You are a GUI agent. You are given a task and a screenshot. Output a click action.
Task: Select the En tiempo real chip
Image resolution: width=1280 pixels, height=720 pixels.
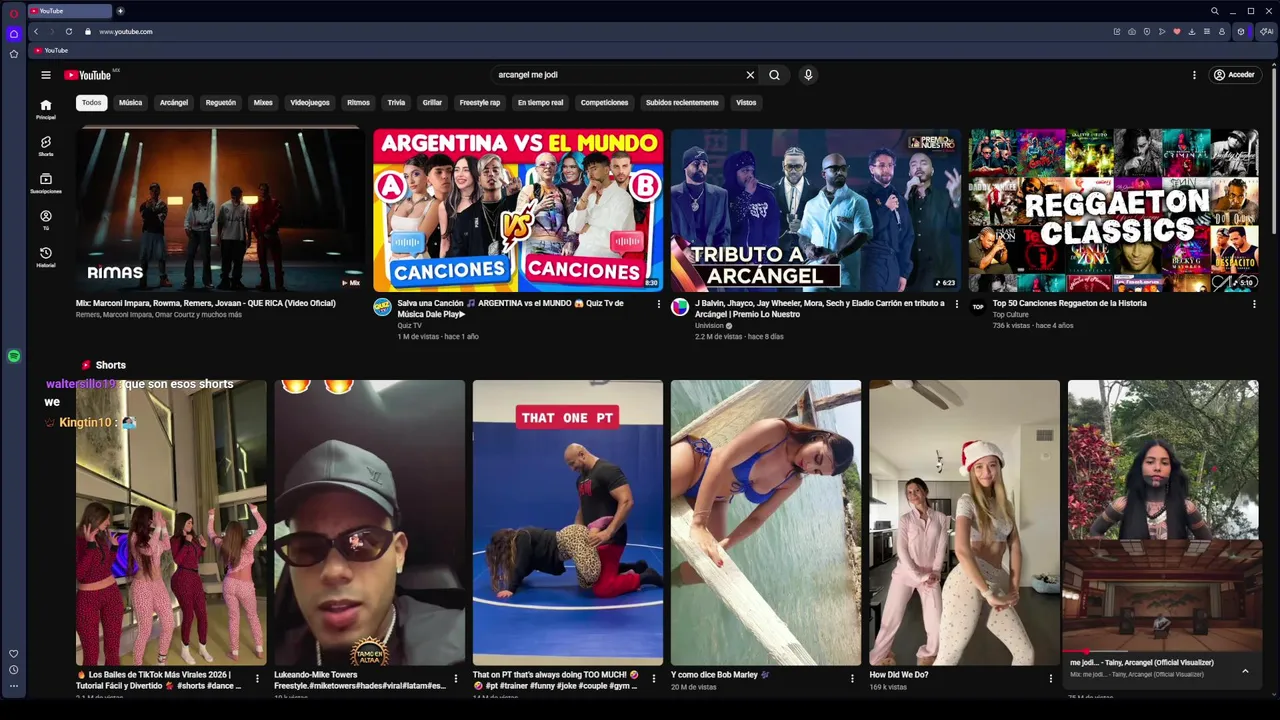point(540,103)
